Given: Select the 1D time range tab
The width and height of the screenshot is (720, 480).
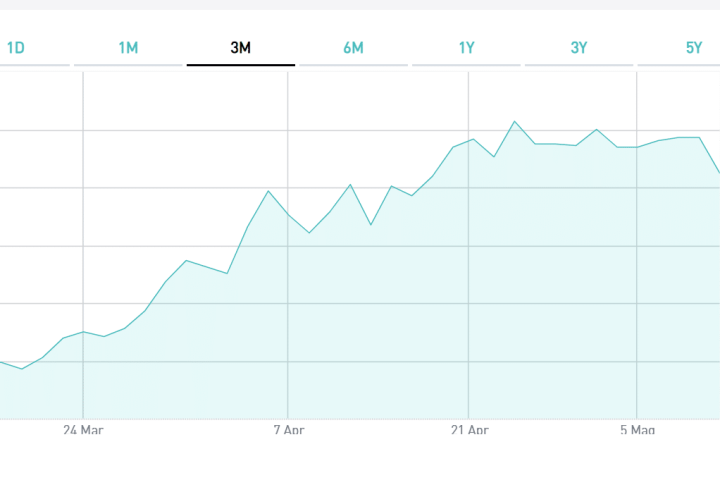Looking at the screenshot, I should [16, 48].
